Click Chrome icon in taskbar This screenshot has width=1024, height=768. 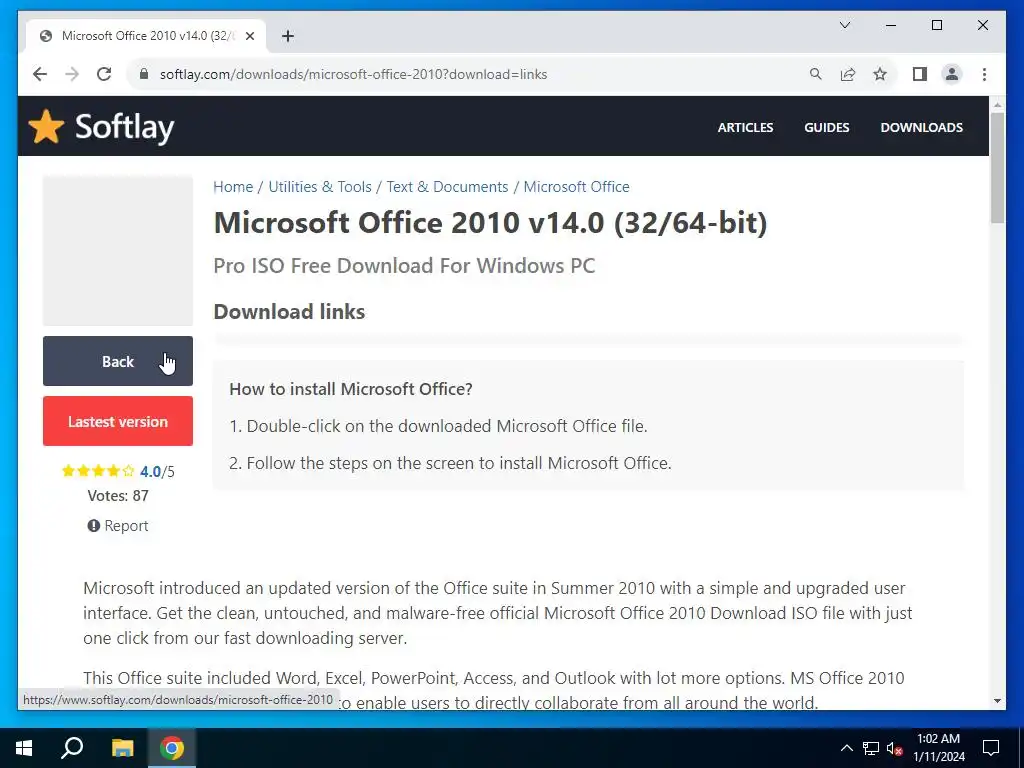(x=172, y=748)
